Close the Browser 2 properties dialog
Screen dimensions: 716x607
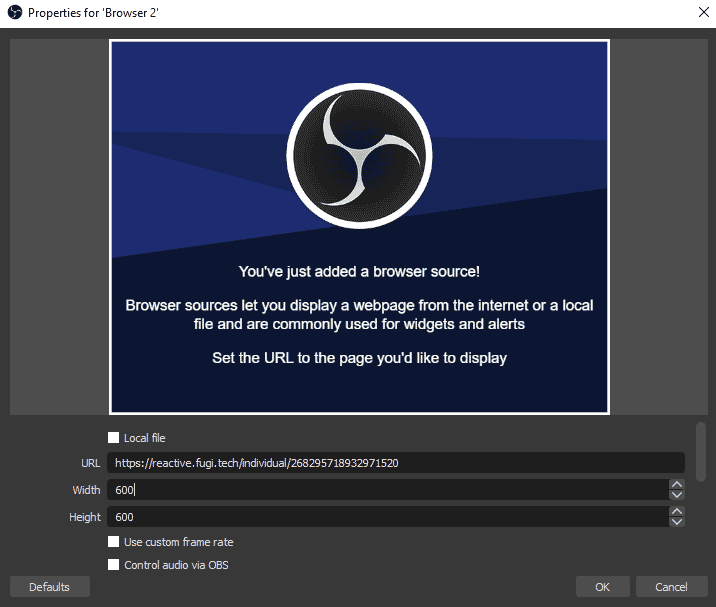click(x=704, y=12)
